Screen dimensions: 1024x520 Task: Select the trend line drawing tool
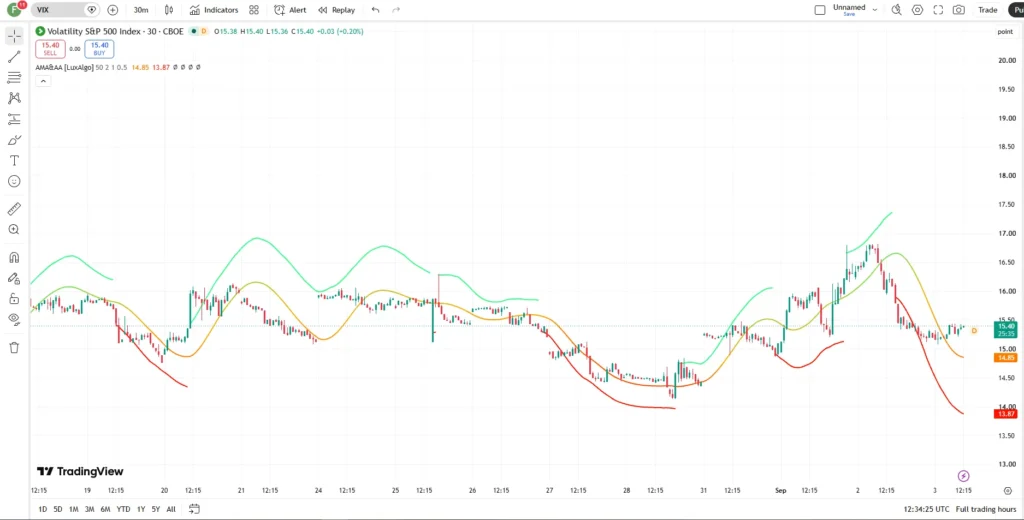[x=14, y=57]
